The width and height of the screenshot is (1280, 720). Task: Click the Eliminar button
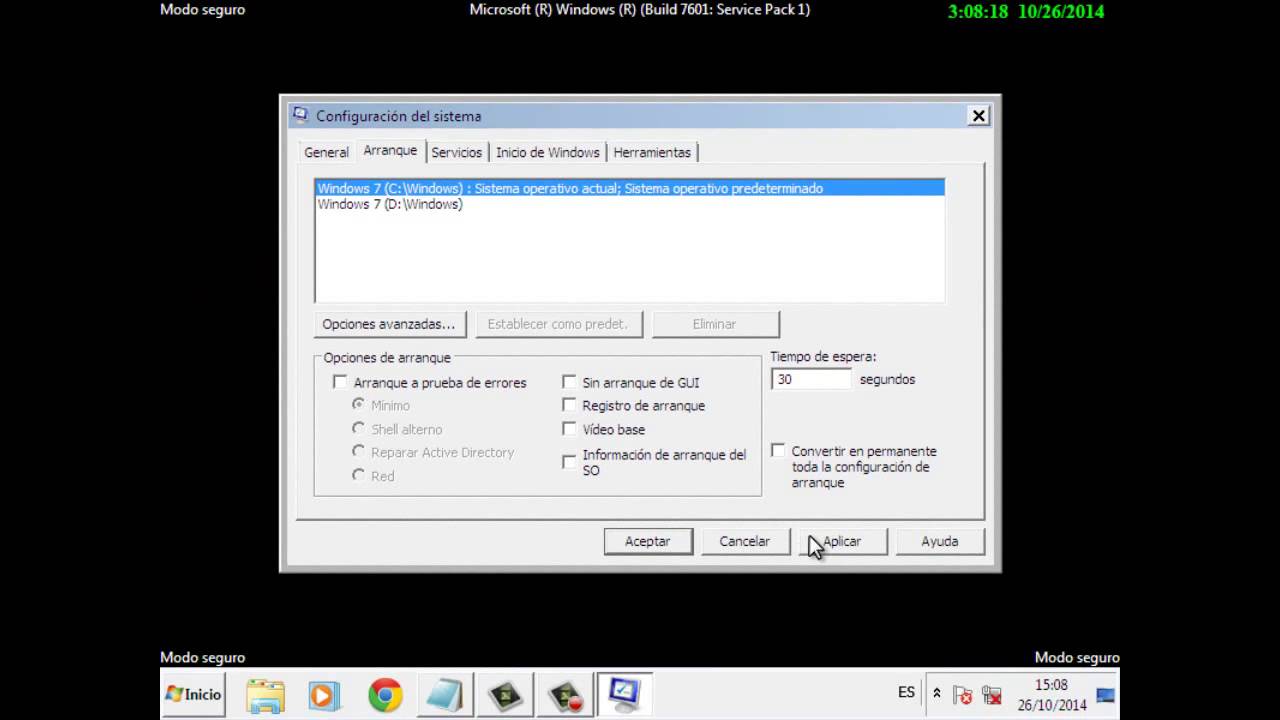point(715,324)
